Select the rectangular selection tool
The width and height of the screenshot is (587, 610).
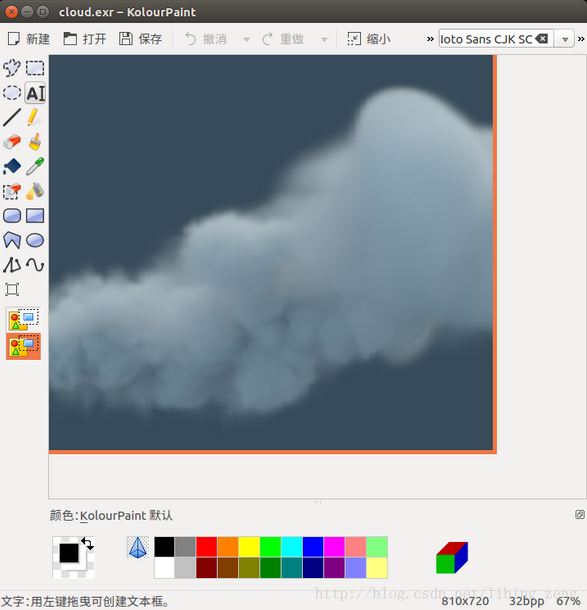35,68
